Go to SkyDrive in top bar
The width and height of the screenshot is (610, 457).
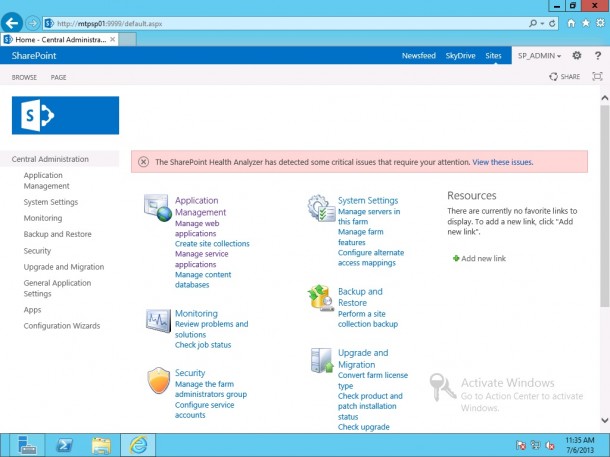coord(460,56)
